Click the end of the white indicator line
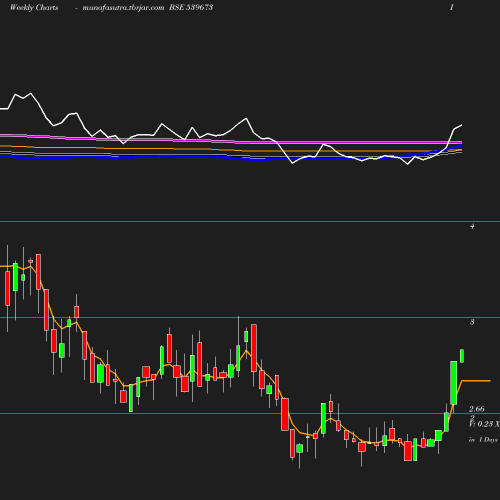The width and height of the screenshot is (500, 500). pyautogui.click(x=462, y=125)
